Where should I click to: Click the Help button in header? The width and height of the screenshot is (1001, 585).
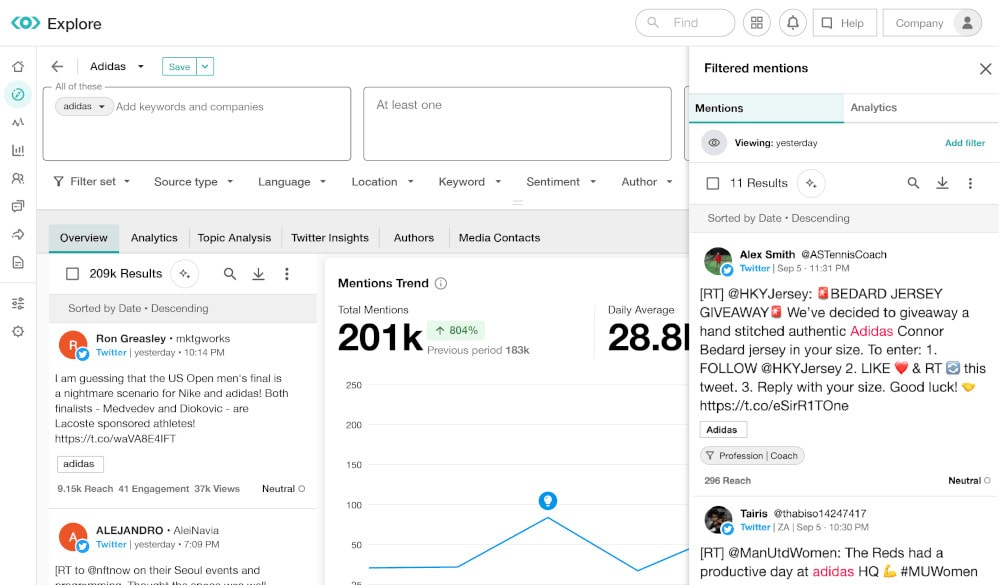(x=844, y=23)
